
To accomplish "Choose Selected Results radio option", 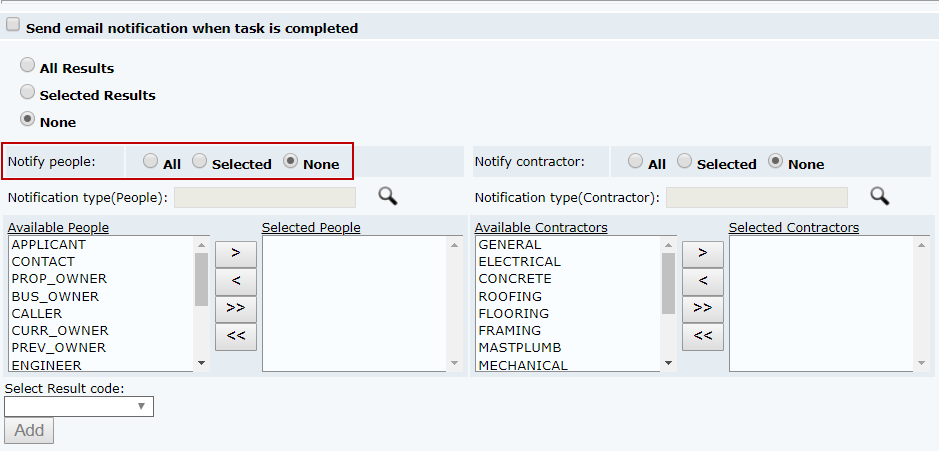I will pyautogui.click(x=28, y=93).
